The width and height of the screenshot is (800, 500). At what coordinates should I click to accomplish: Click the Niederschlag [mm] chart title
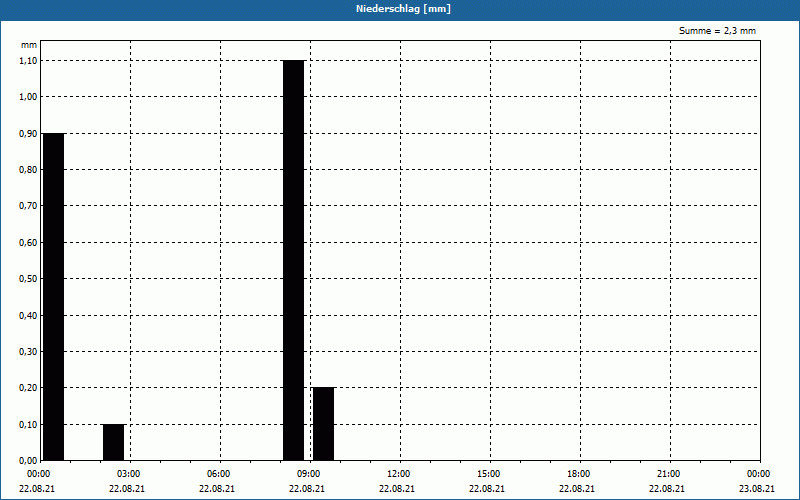click(x=403, y=9)
